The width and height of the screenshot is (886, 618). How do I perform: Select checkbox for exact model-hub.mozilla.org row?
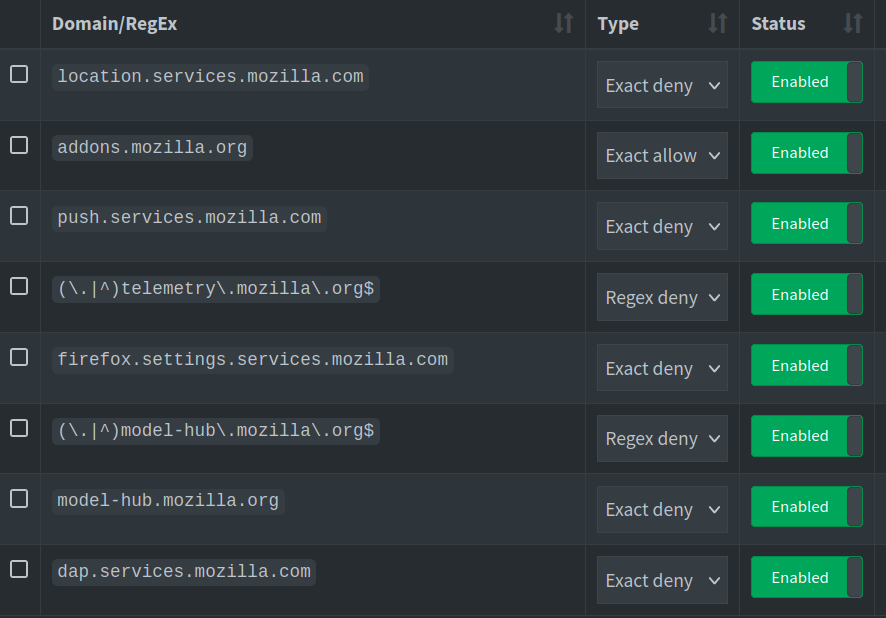click(19, 499)
